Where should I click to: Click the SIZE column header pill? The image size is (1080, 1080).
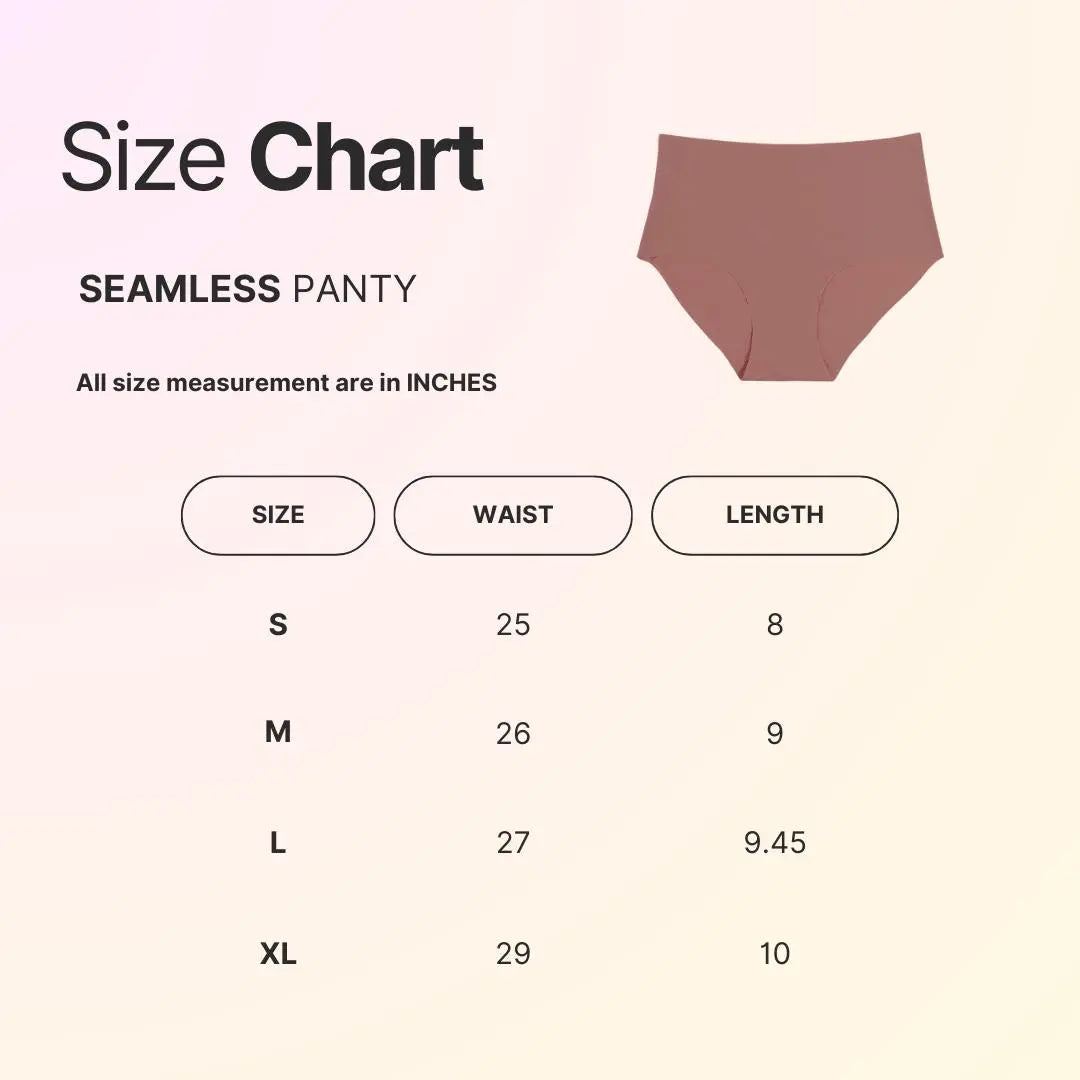(278, 515)
